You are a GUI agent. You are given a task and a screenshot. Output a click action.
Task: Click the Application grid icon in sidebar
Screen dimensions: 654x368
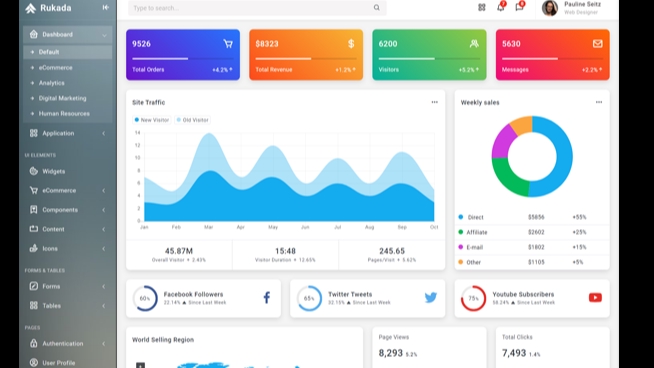click(33, 133)
